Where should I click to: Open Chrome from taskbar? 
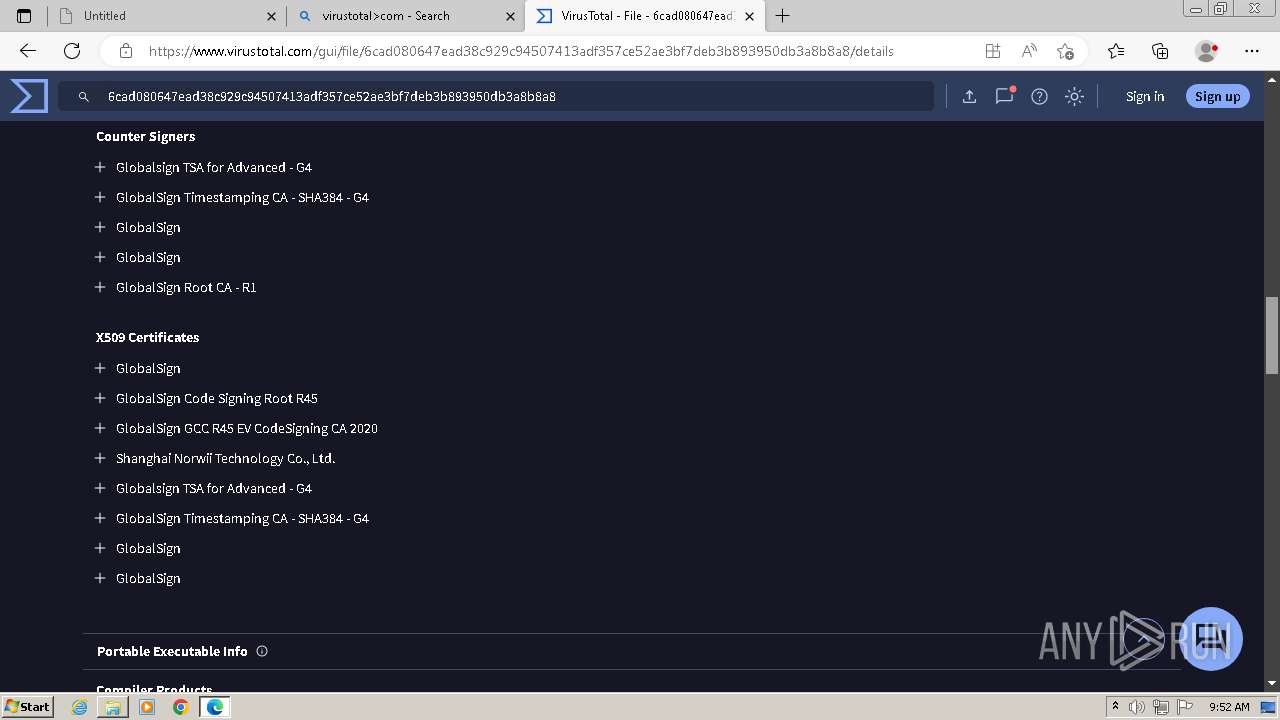tap(181, 707)
